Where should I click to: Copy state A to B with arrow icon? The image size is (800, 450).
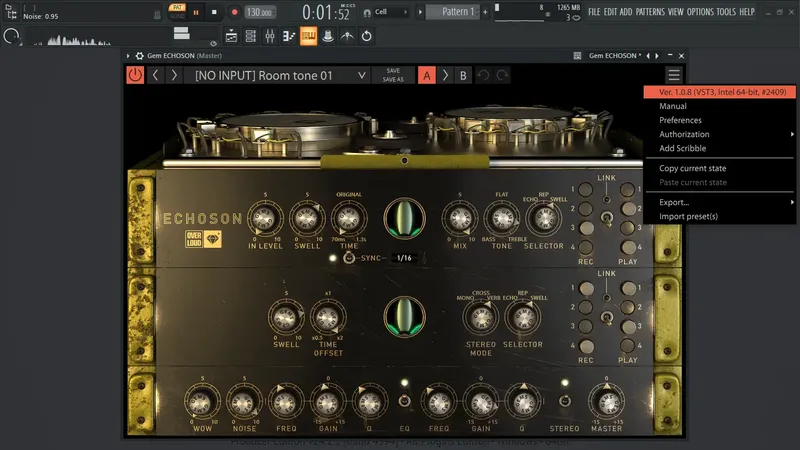point(445,76)
